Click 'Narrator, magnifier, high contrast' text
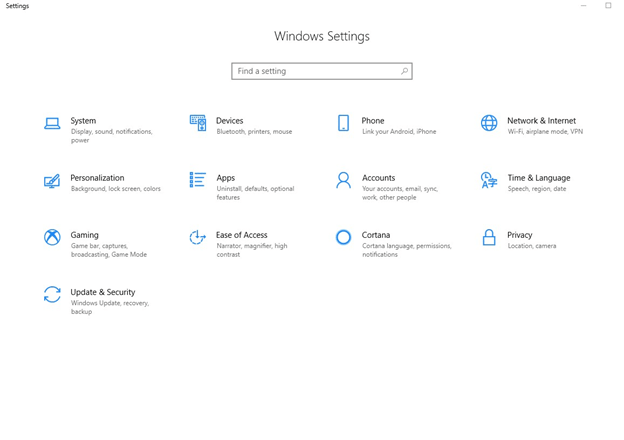624x440 pixels. click(x=252, y=250)
